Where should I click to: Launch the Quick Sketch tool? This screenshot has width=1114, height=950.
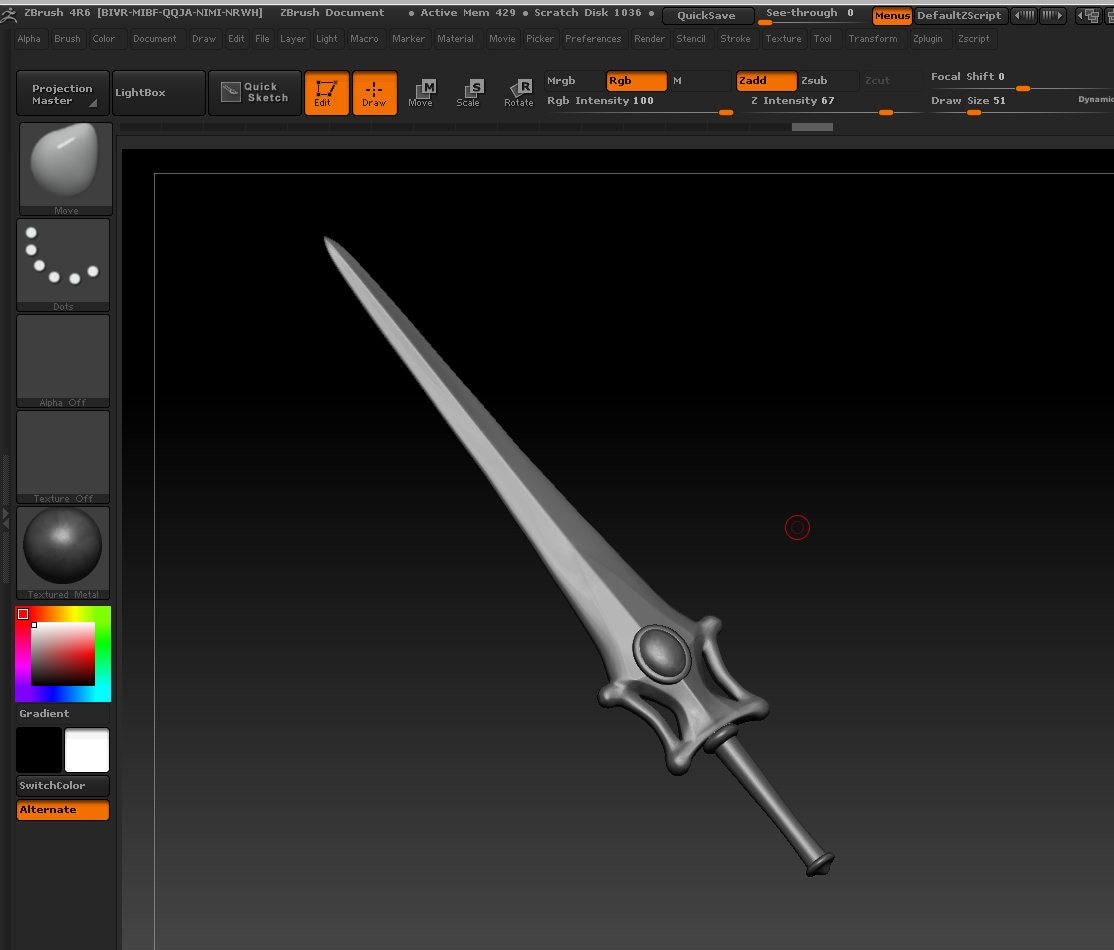click(254, 92)
